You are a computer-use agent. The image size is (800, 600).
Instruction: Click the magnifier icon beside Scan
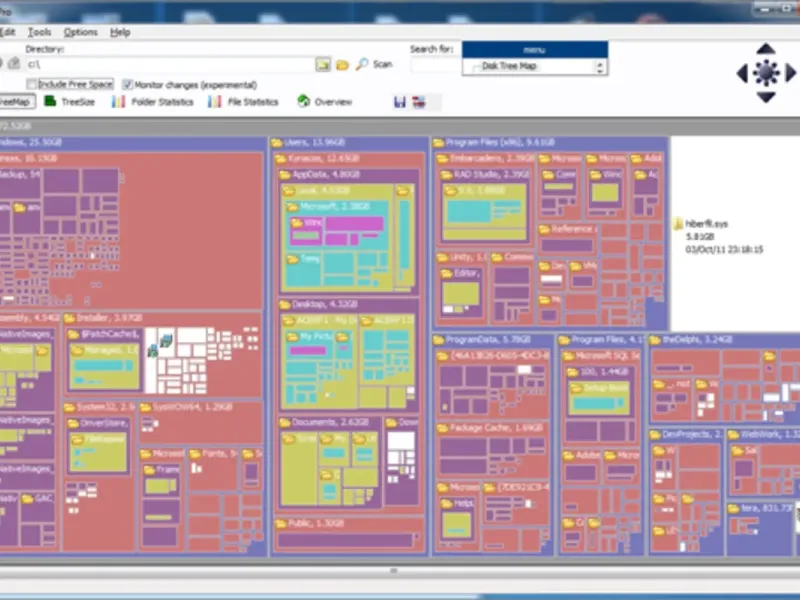click(x=362, y=64)
